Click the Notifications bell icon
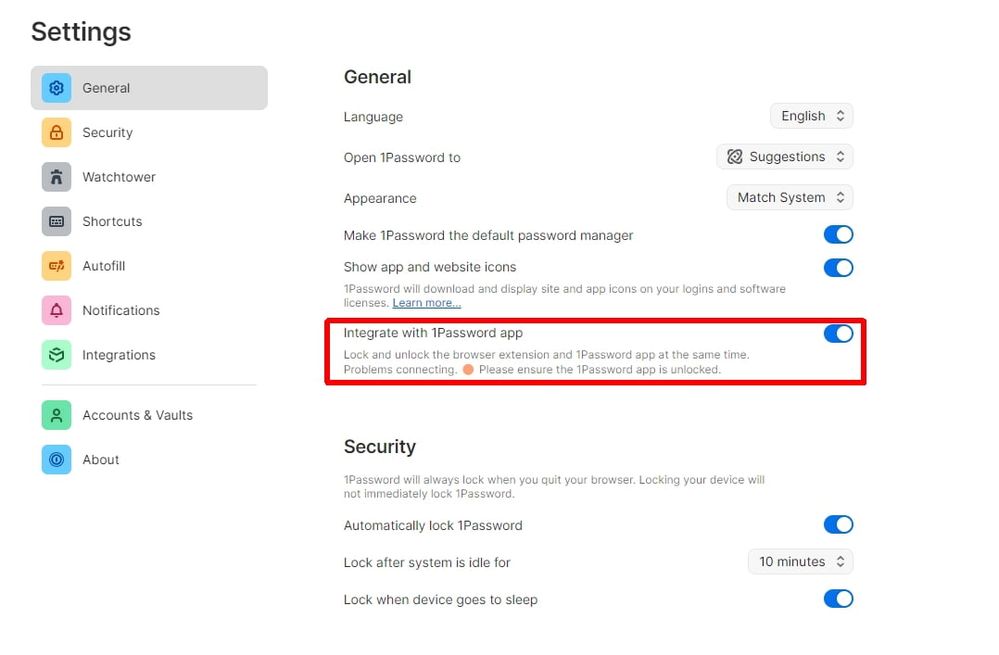 [56, 311]
